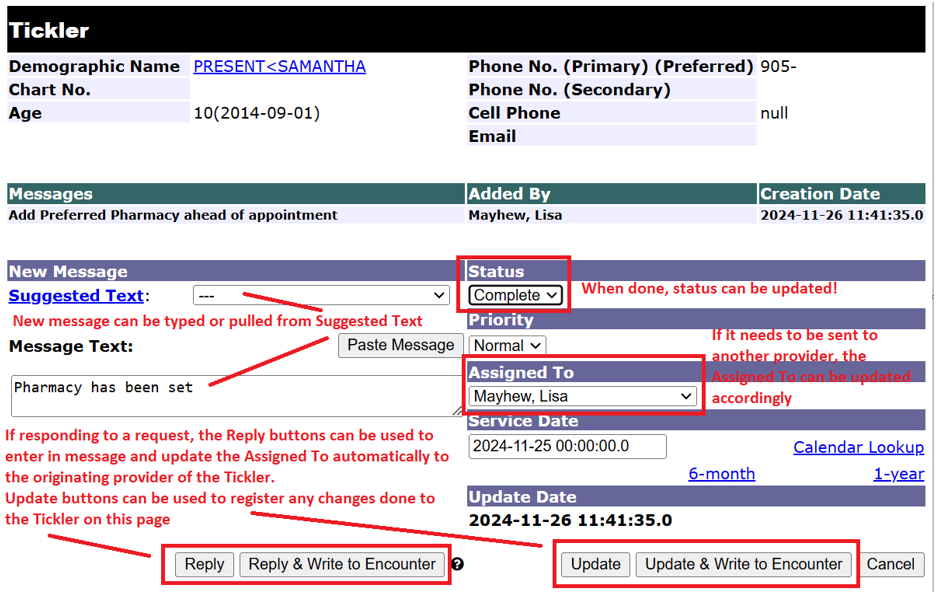Click the message text area resize handle
The image size is (937, 599).
pos(458,411)
